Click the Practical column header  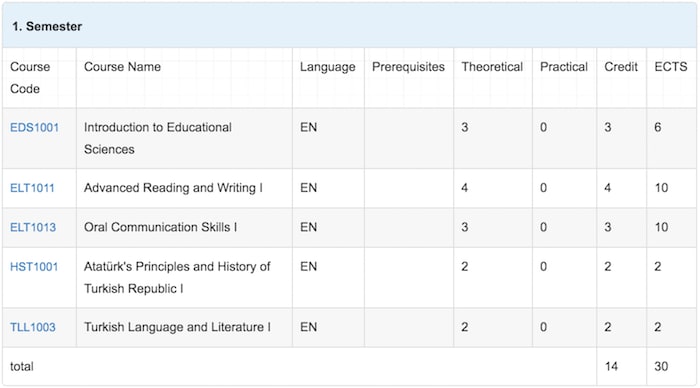[564, 67]
